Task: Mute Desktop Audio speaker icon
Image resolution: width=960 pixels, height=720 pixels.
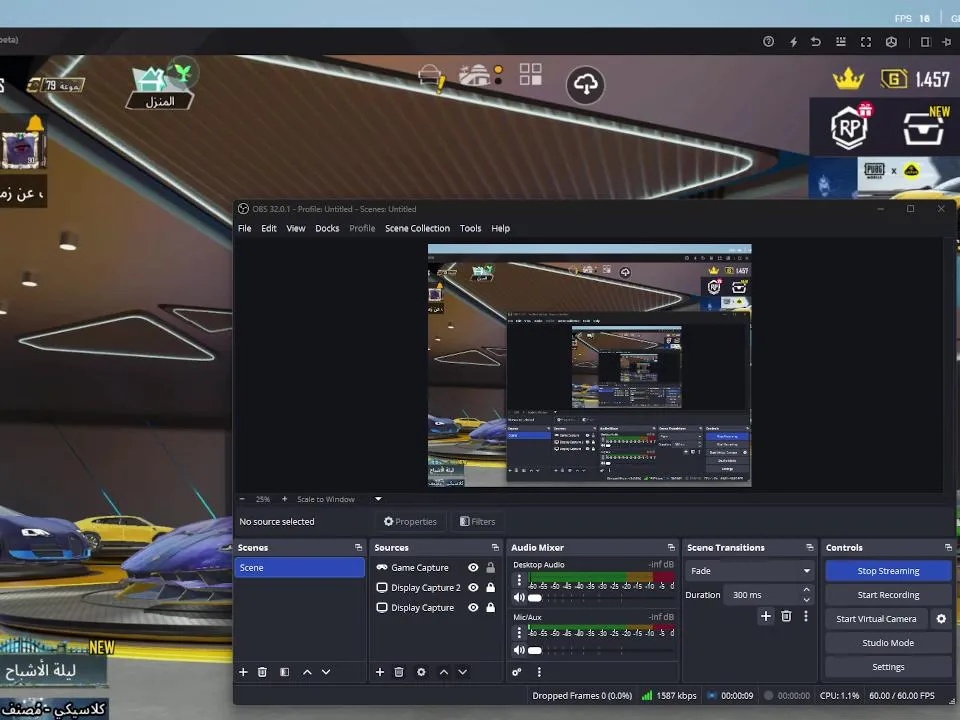Action: point(519,598)
